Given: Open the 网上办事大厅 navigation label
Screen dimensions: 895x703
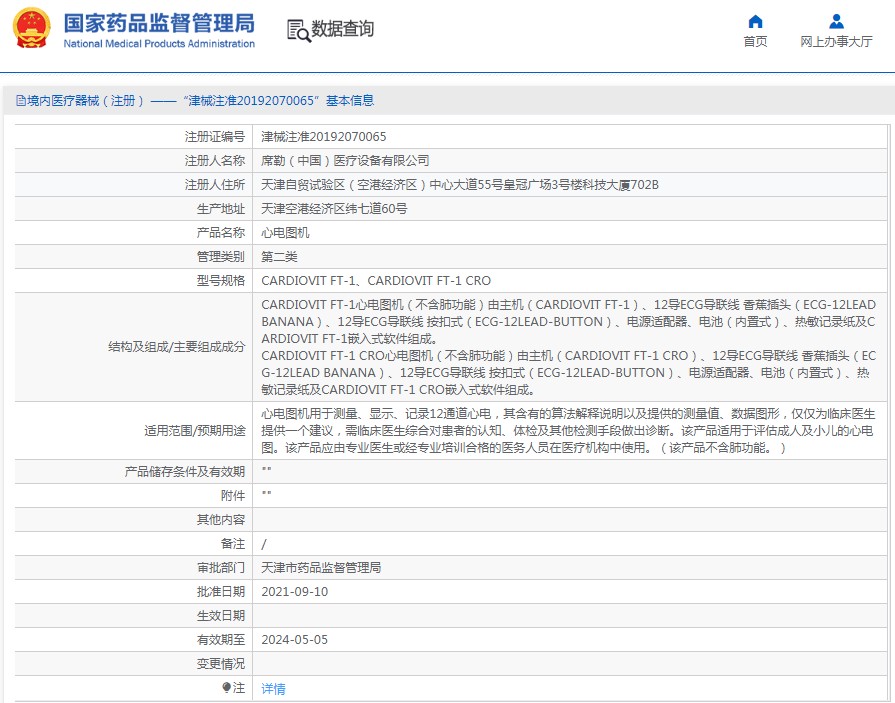Looking at the screenshot, I should 836,42.
